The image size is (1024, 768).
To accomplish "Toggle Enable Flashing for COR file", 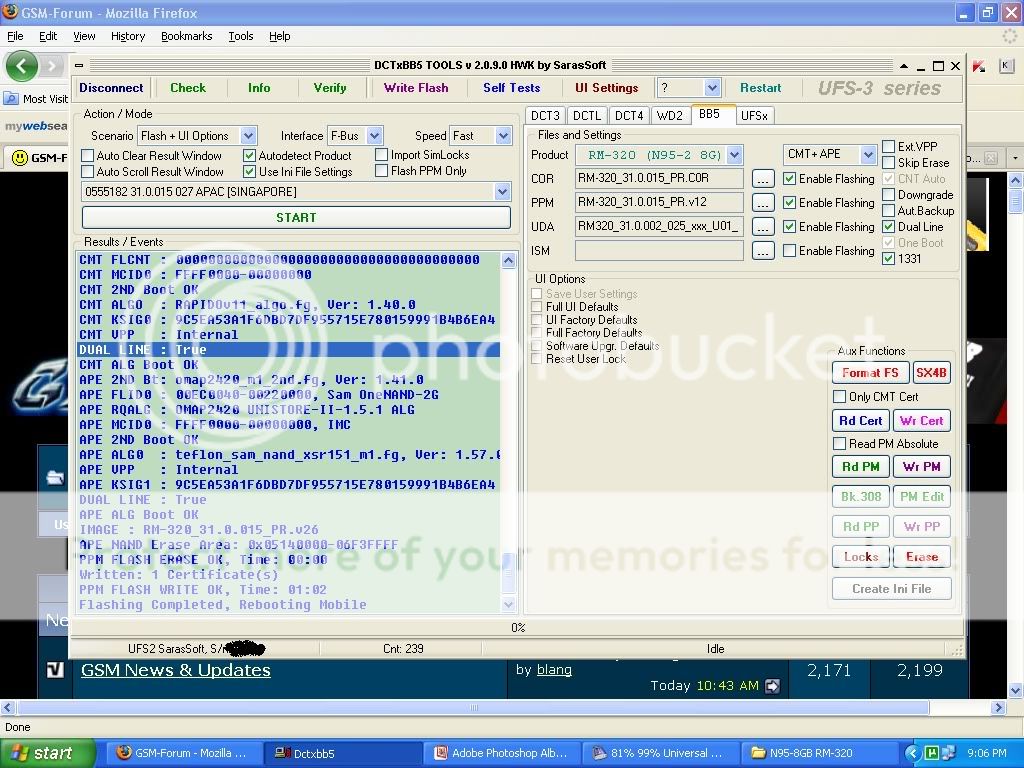I will coord(789,178).
